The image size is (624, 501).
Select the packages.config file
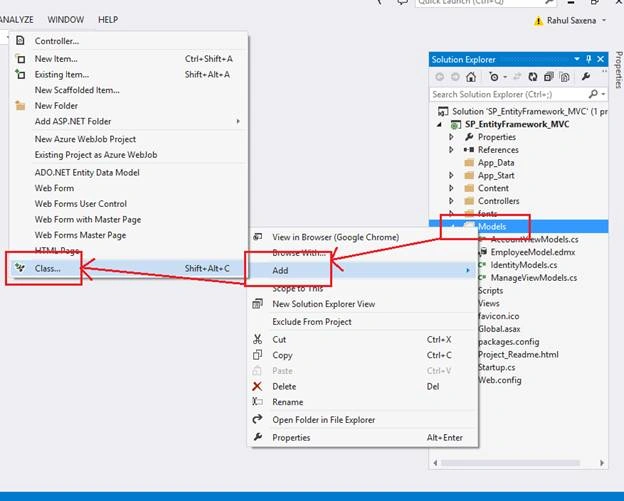pos(509,341)
